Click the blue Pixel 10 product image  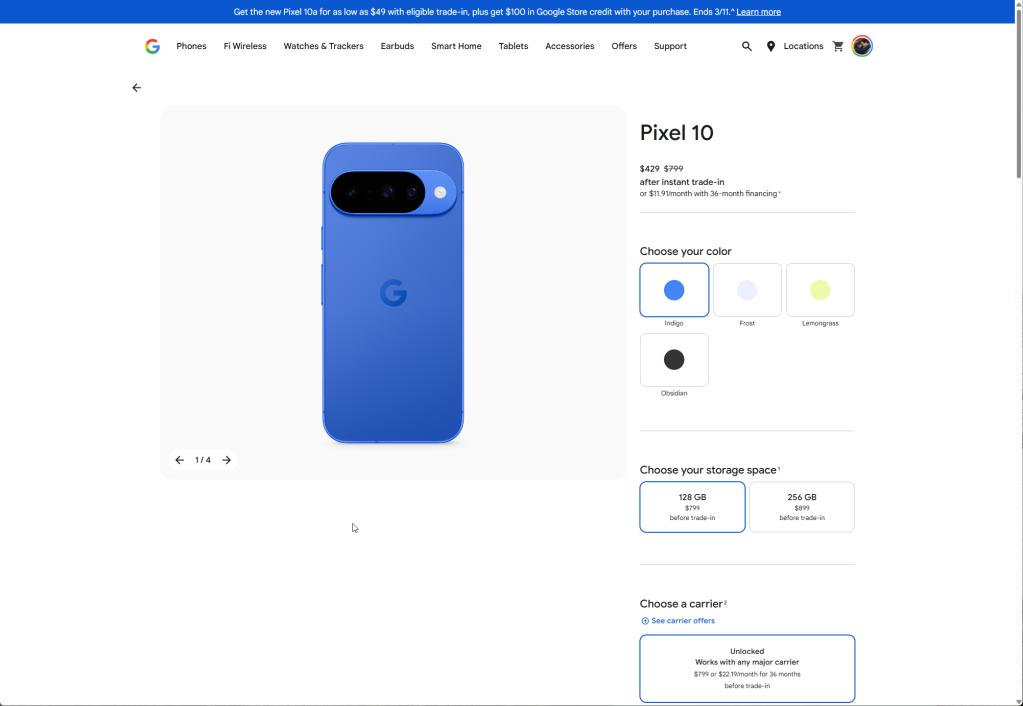coord(393,293)
